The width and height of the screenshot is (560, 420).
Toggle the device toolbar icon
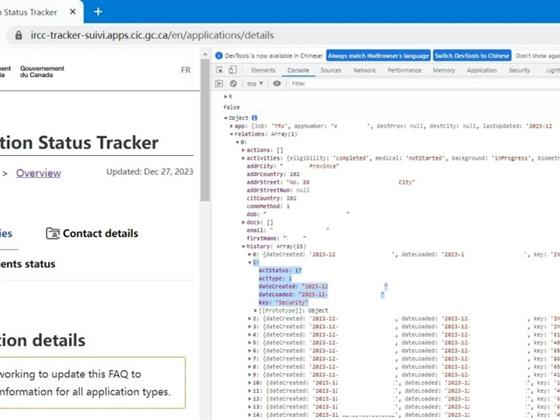tap(232, 70)
